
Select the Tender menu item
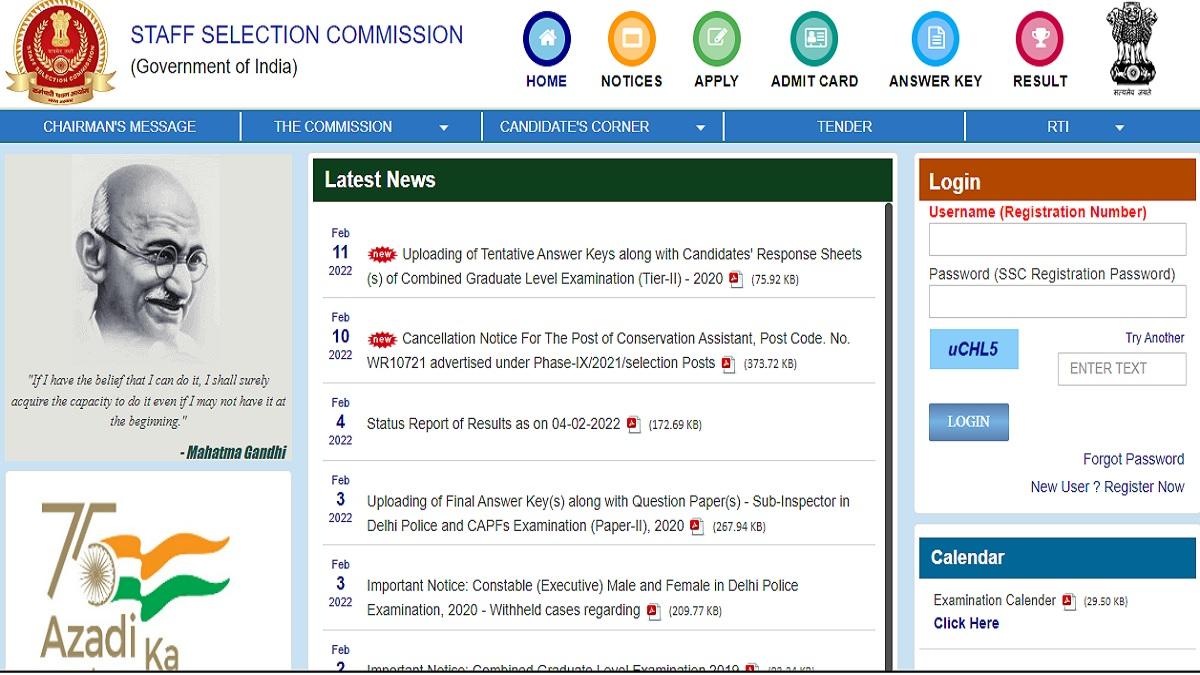[x=844, y=127]
